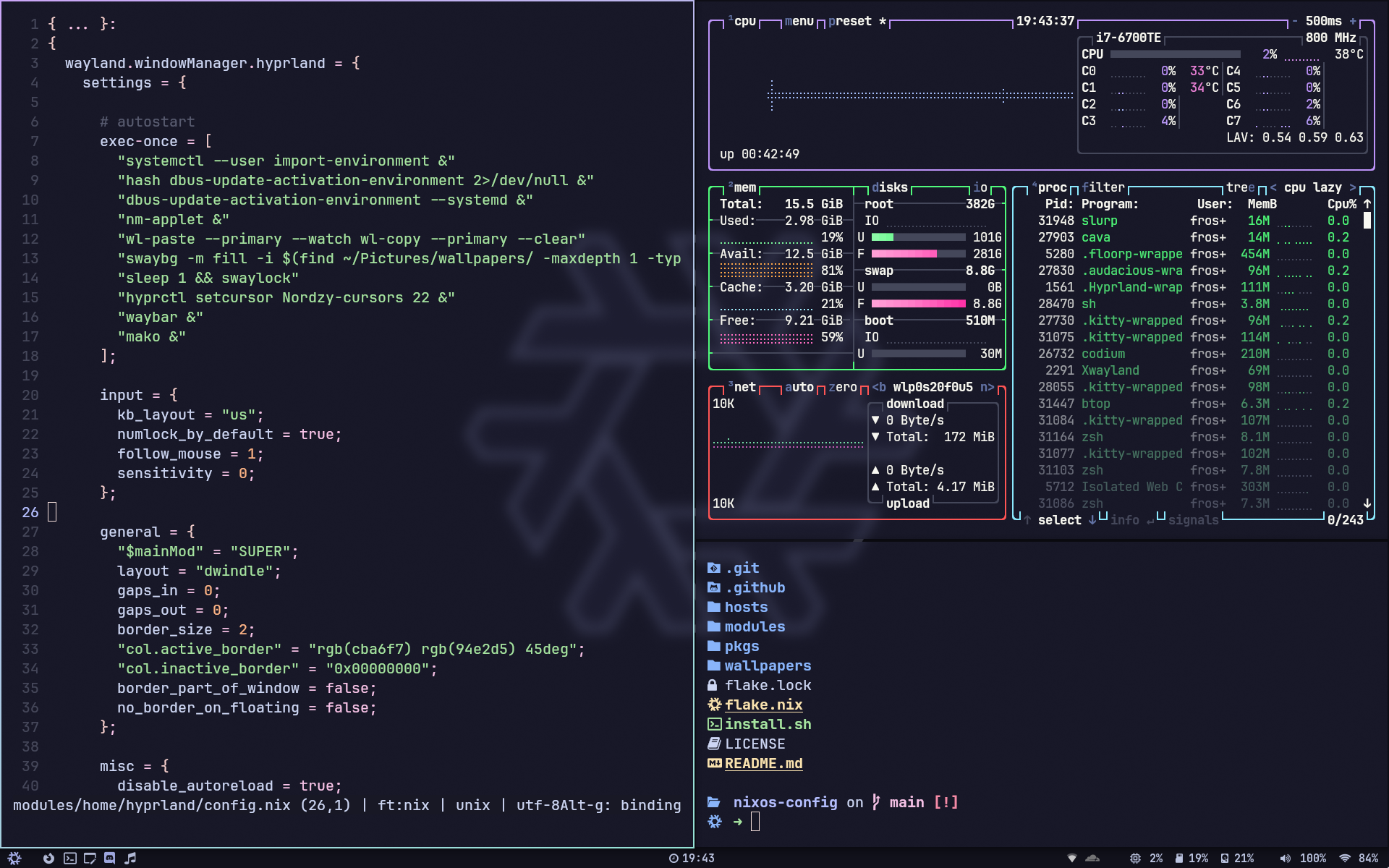The width and height of the screenshot is (1389, 868).
Task: Click the left arrow beside cpu lazy sorting
Action: [1273, 187]
